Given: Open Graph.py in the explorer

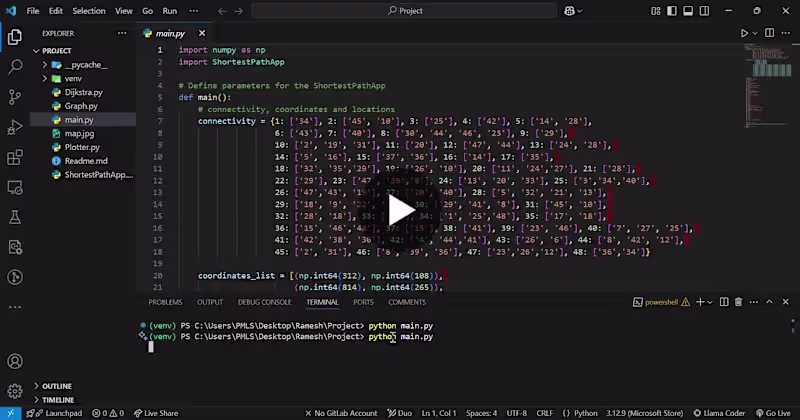Looking at the screenshot, I should tap(81, 106).
